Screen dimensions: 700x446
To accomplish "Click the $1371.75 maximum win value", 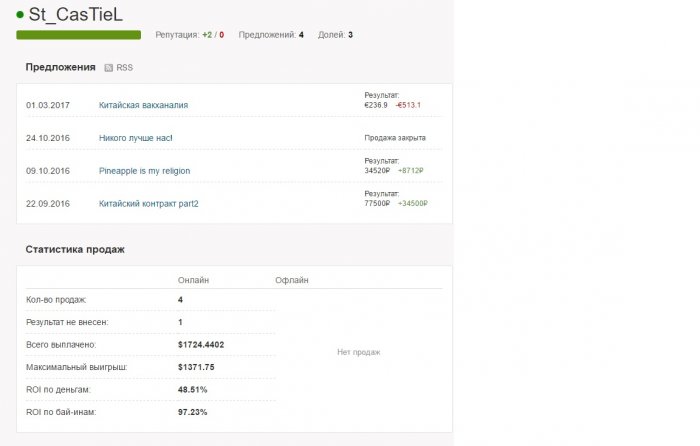I will coord(196,367).
